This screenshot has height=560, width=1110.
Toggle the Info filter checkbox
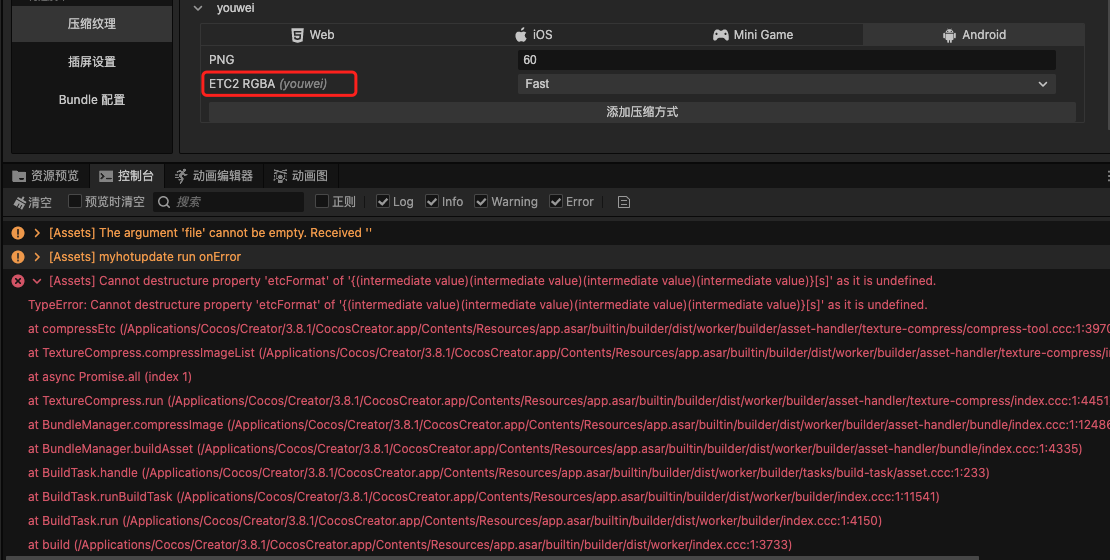point(432,202)
